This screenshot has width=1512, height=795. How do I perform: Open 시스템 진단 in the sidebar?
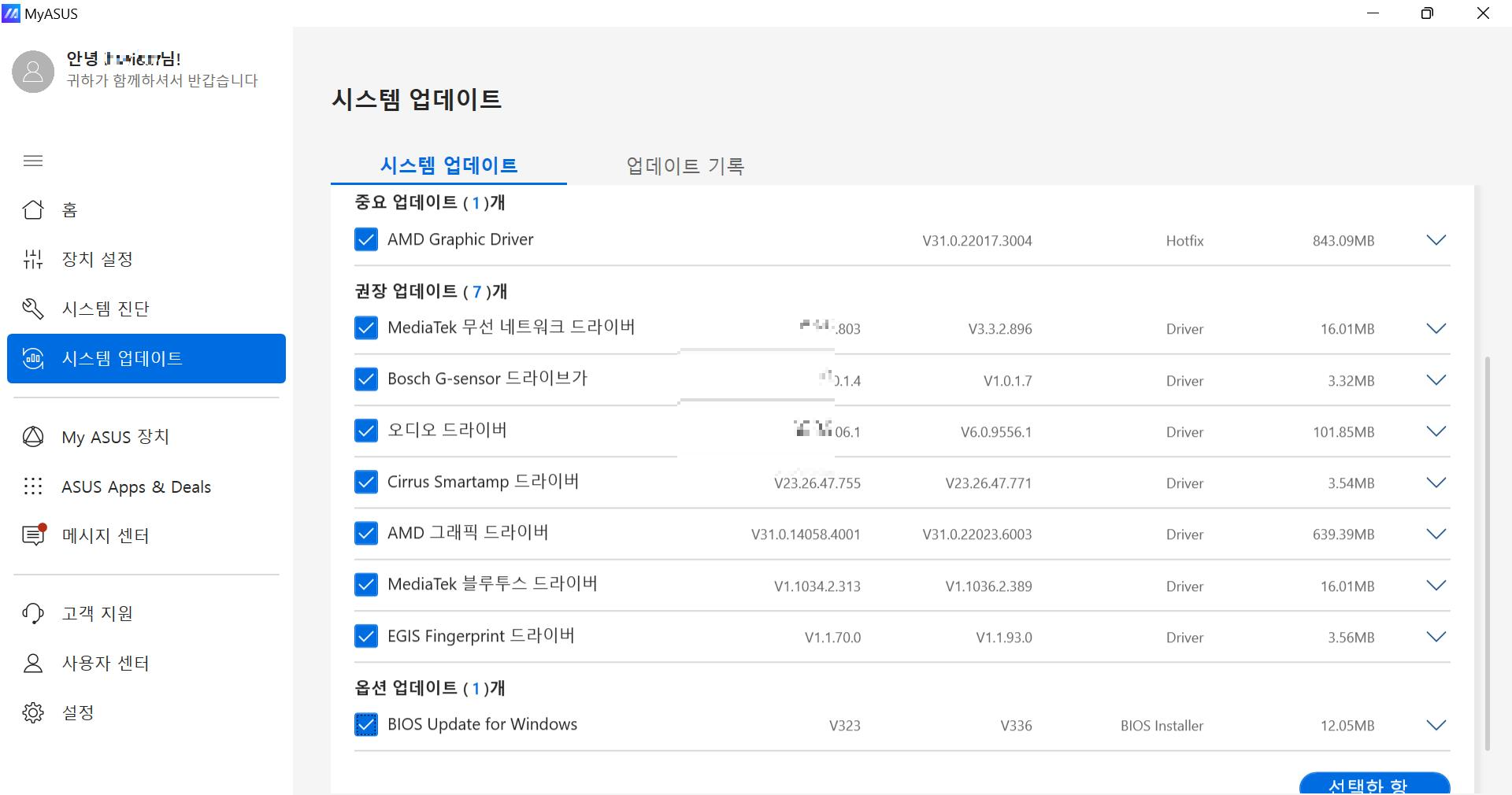pyautogui.click(x=146, y=309)
